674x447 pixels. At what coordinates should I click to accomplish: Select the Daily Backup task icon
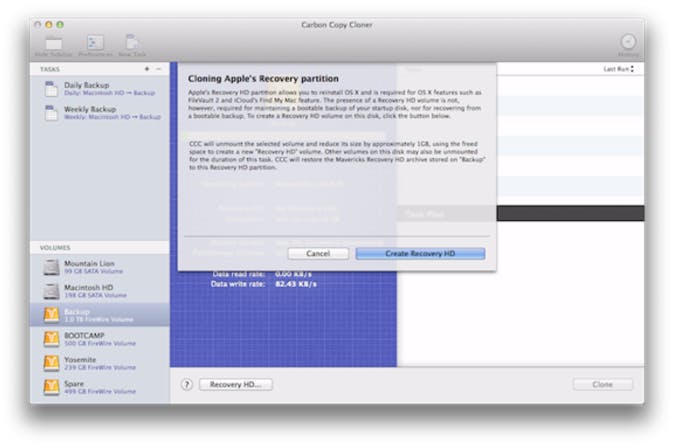[x=51, y=89]
